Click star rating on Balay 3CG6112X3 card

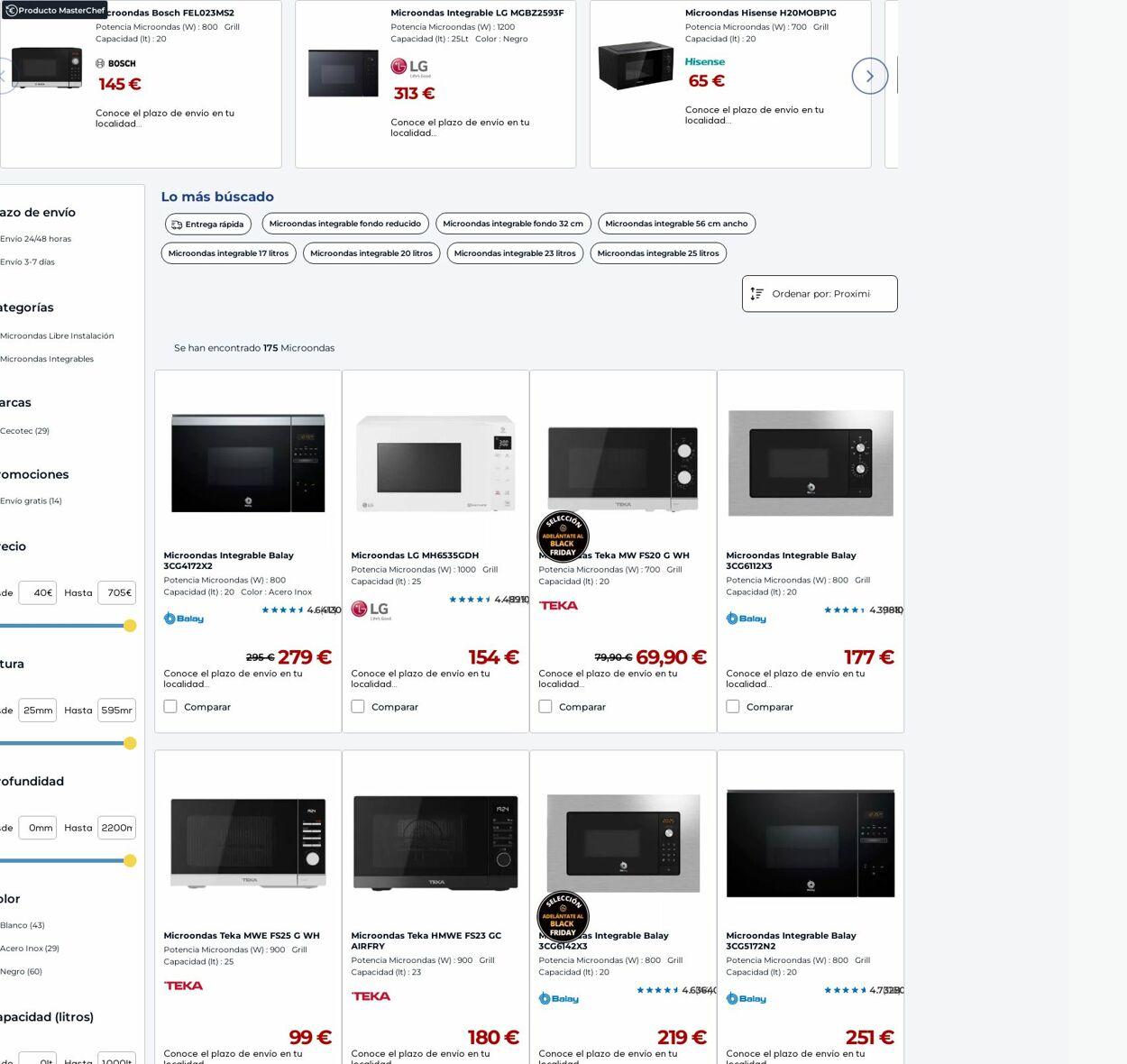(x=845, y=610)
